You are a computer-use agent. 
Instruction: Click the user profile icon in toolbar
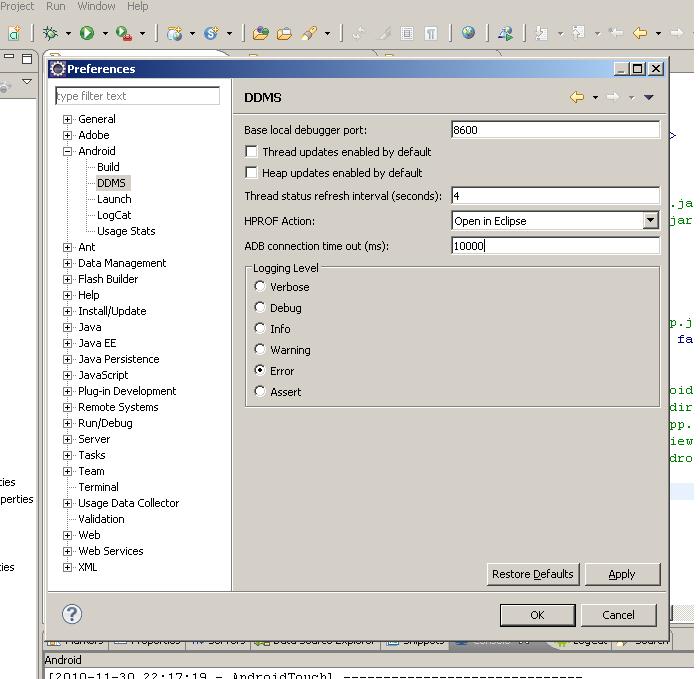[x=505, y=33]
